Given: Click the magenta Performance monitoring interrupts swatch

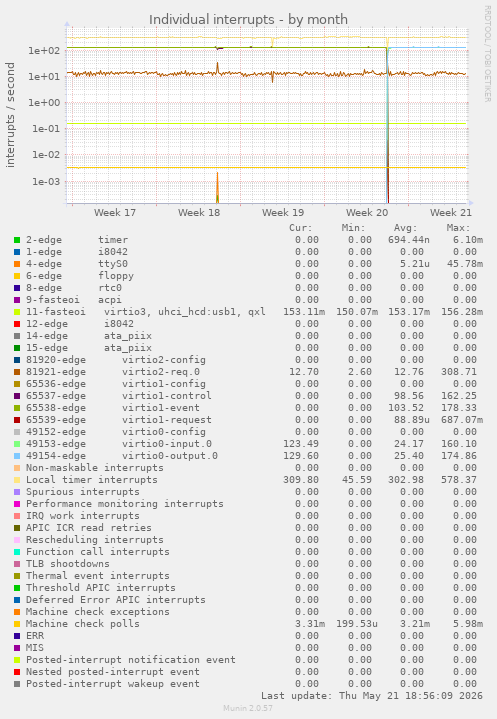Looking at the screenshot, I should 17,504.
